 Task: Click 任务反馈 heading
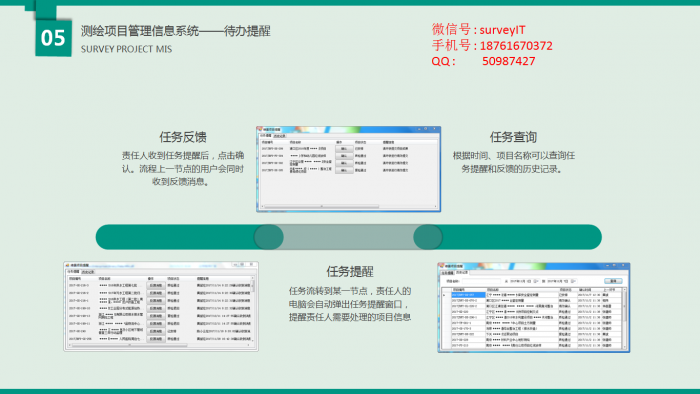tap(183, 137)
